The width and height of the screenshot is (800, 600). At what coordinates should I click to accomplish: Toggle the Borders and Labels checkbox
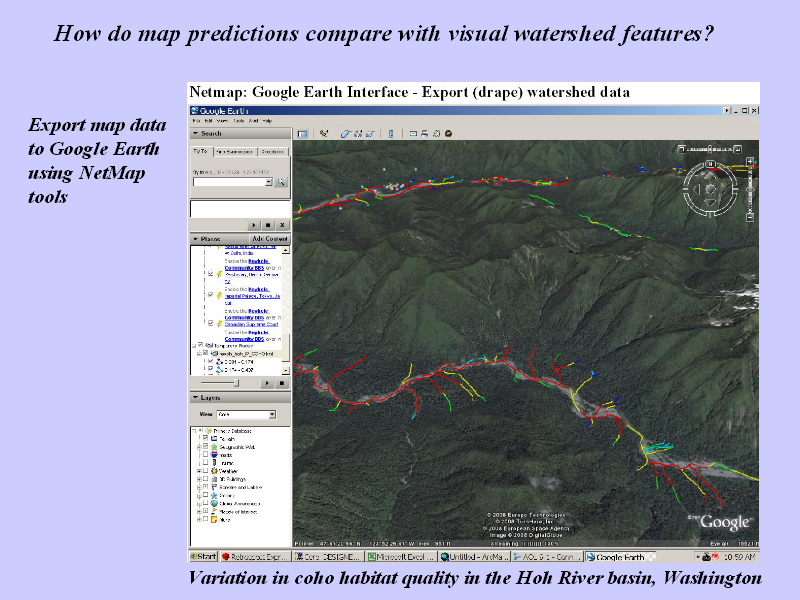206,487
